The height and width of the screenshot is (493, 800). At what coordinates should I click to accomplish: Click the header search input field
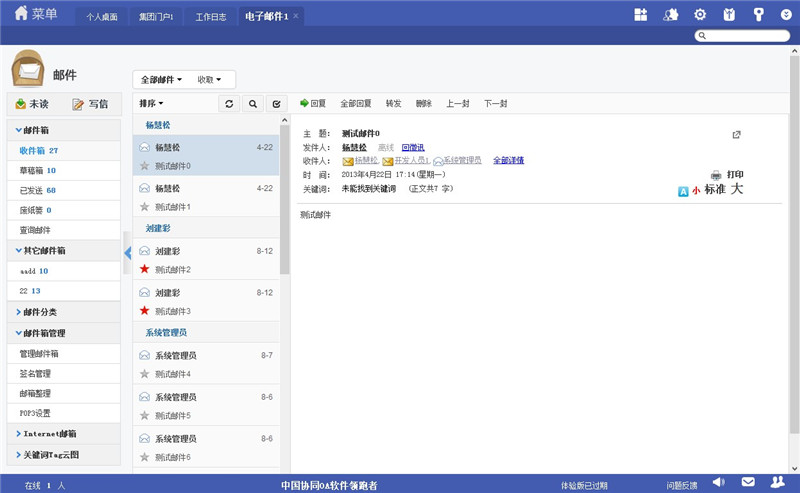pyautogui.click(x=742, y=35)
